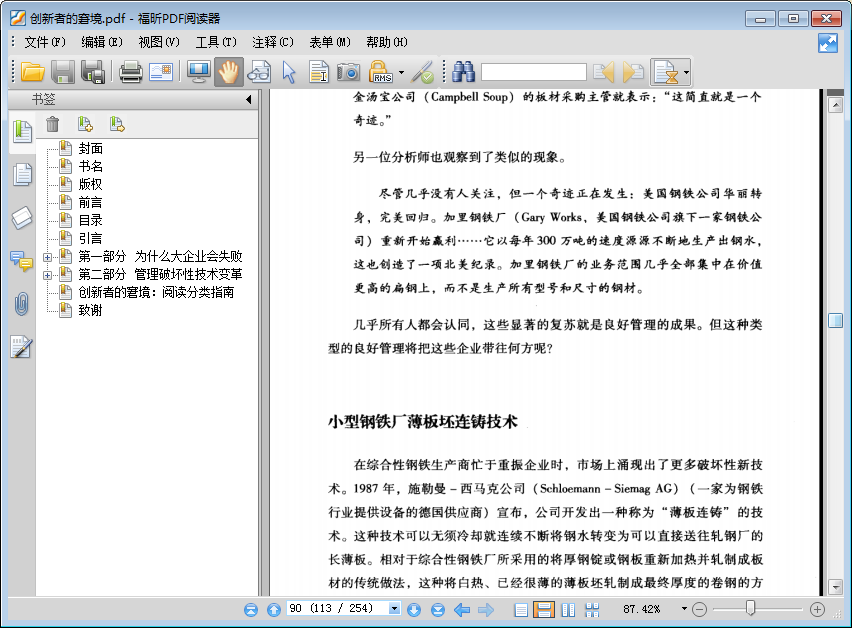852x628 pixels.
Task: Go to next page button
Action: click(x=414, y=610)
